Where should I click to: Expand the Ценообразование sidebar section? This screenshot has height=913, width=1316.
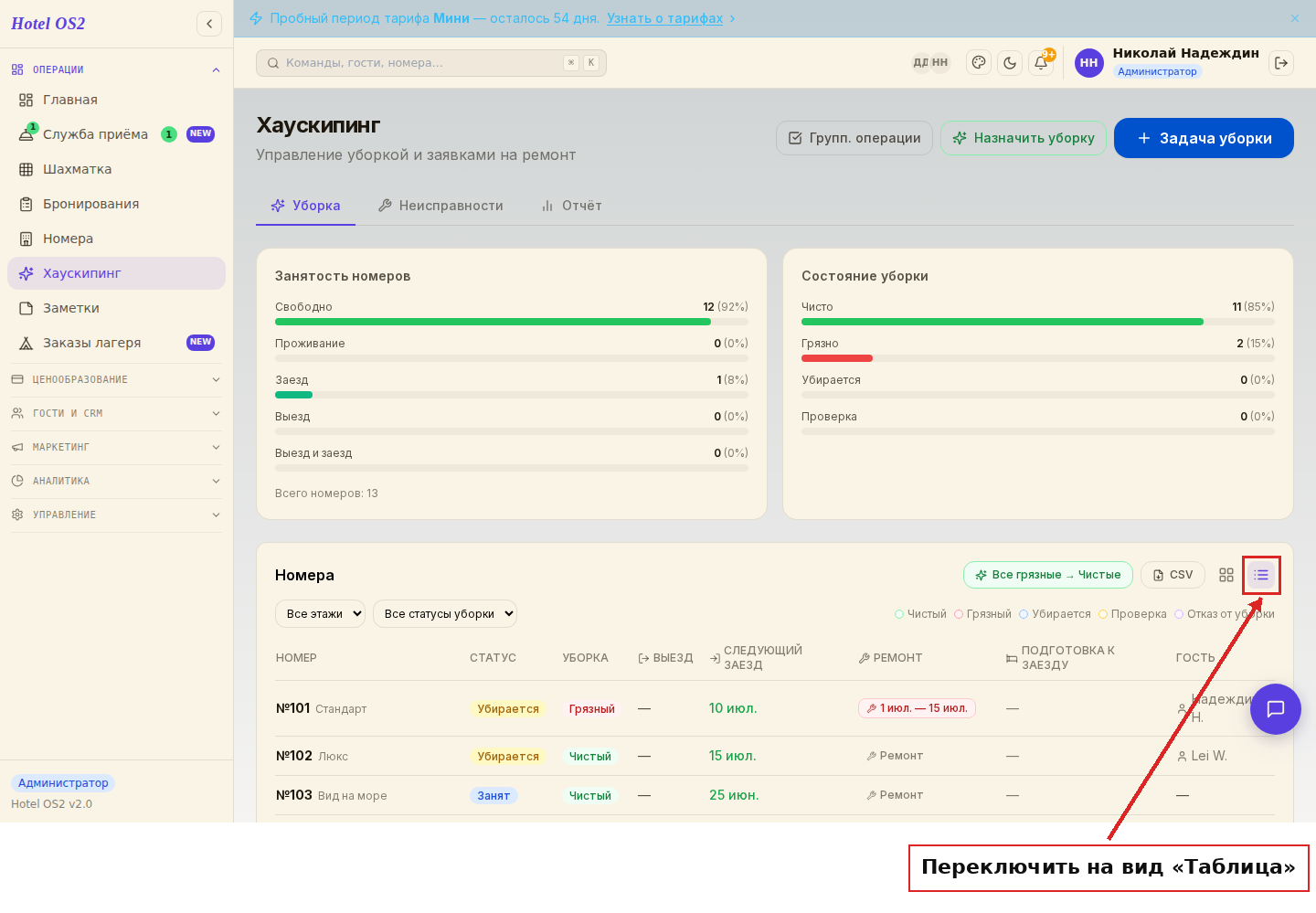116,379
